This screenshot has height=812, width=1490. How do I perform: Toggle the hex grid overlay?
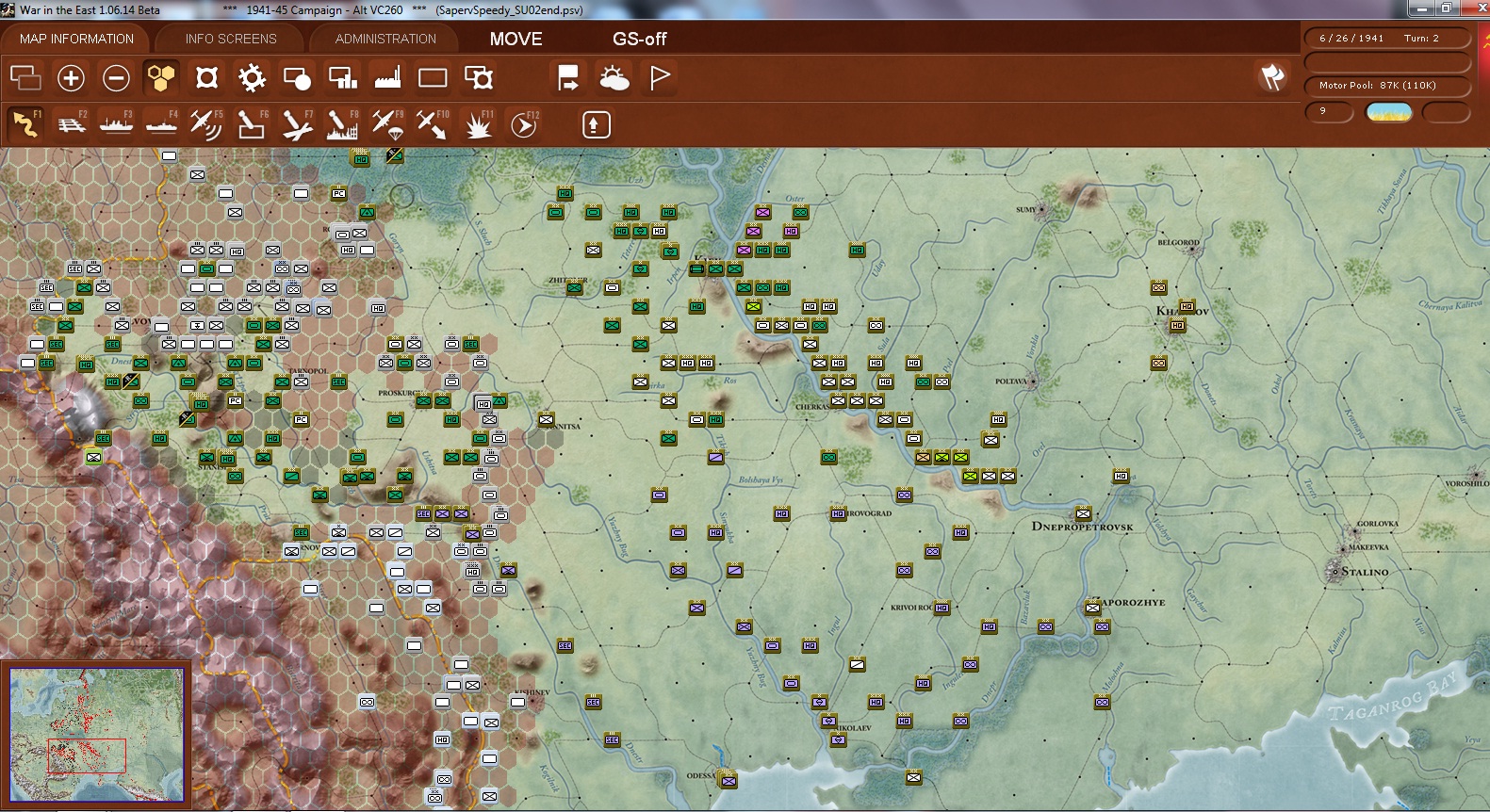161,77
